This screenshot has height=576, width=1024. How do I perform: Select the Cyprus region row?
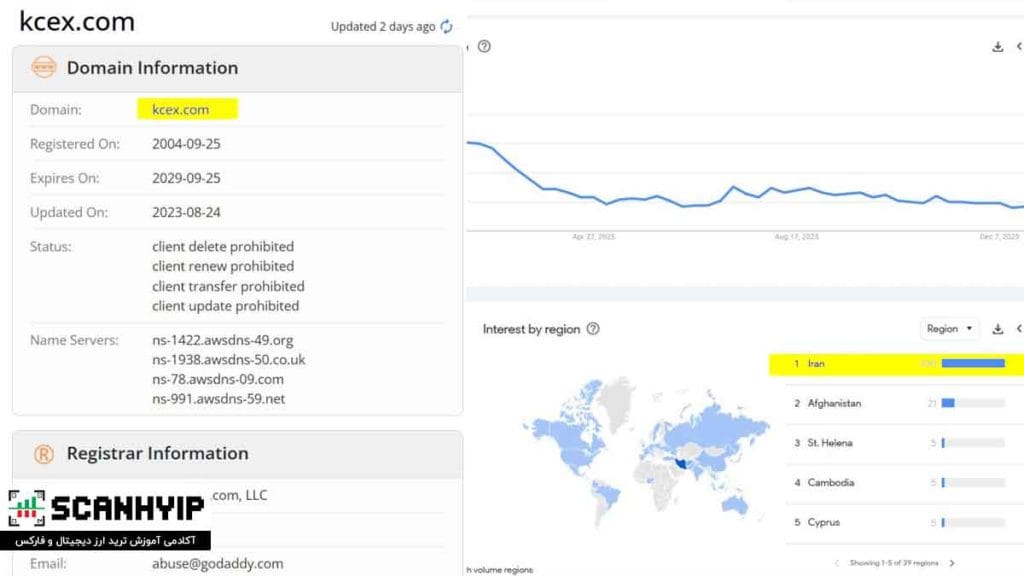tap(896, 522)
